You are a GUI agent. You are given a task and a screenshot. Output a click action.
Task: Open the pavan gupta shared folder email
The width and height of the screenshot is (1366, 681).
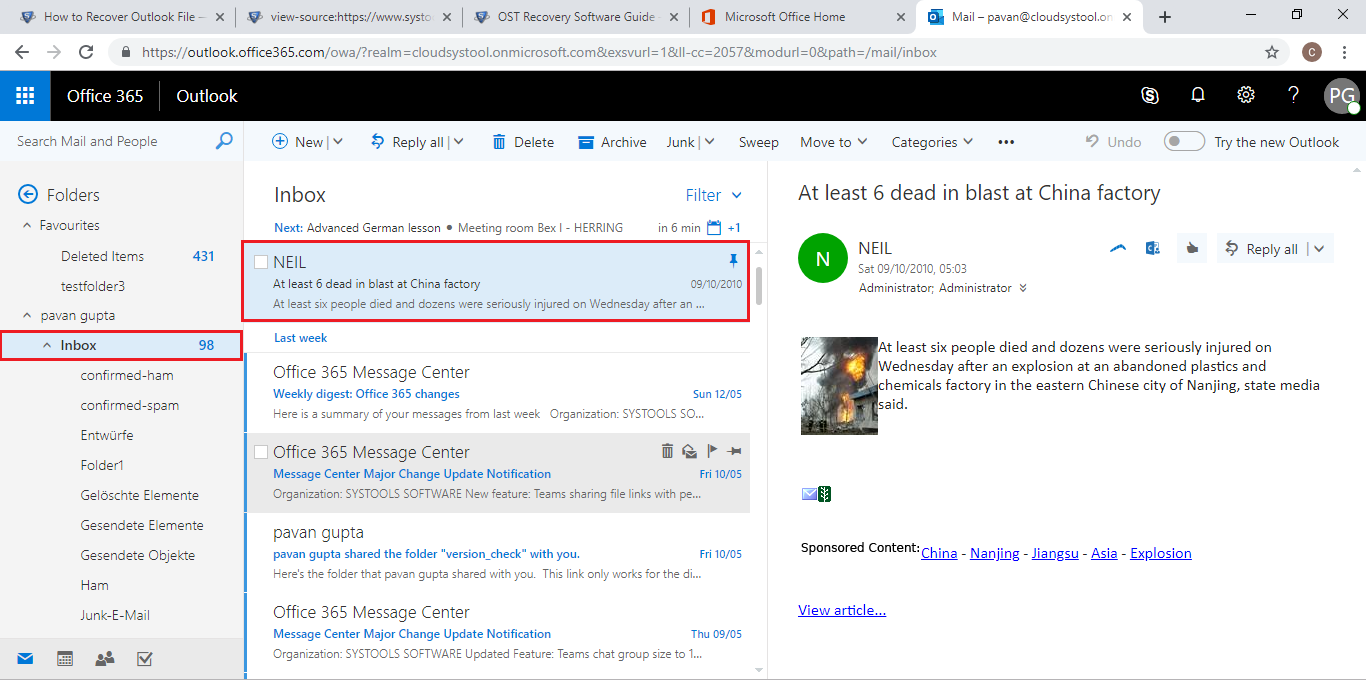[498, 553]
